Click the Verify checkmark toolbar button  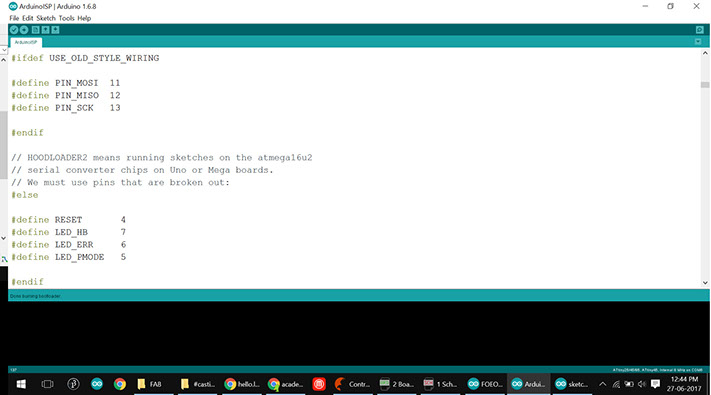(x=14, y=30)
